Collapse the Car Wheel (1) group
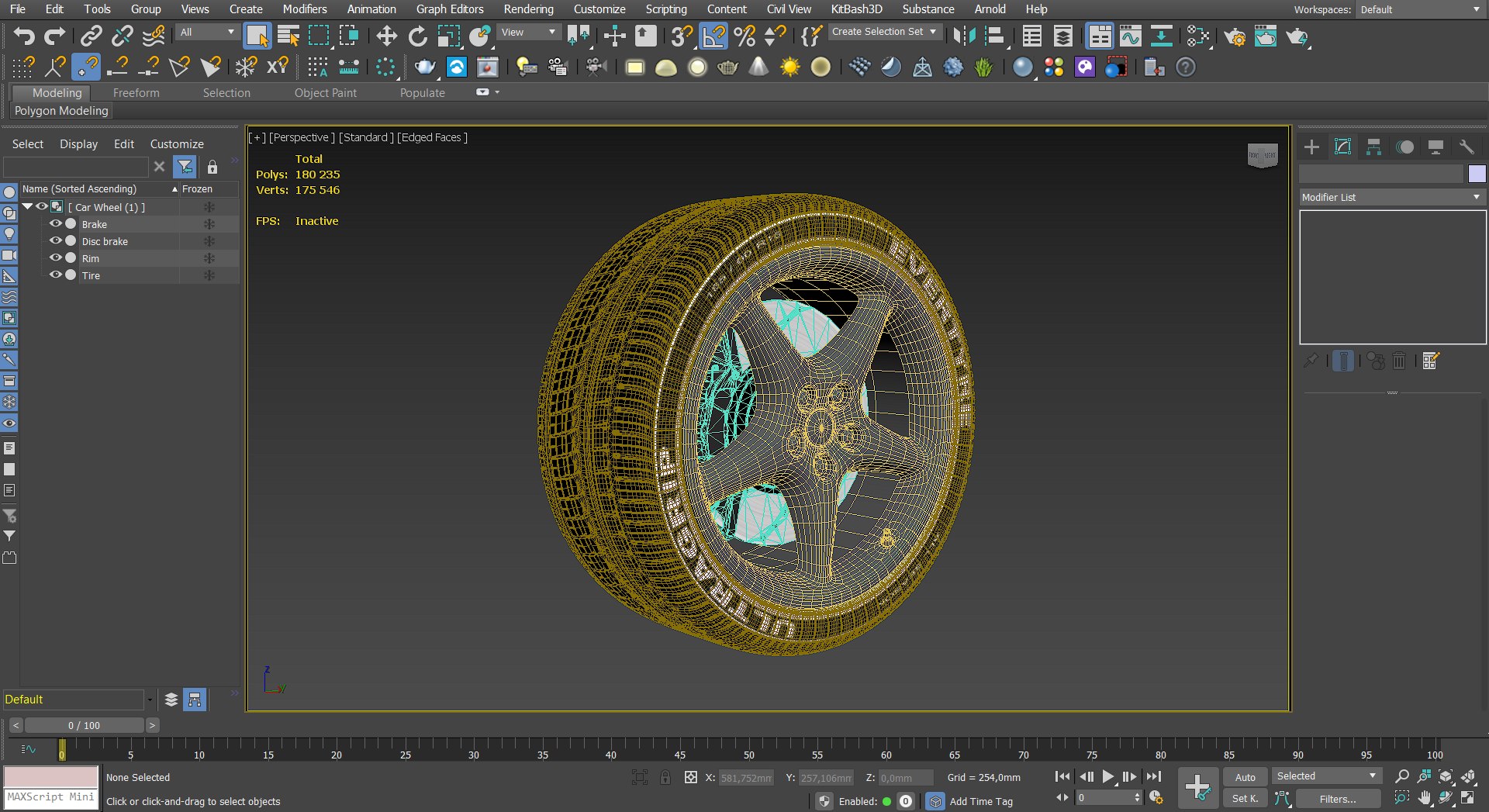The image size is (1489, 812). coord(27,206)
